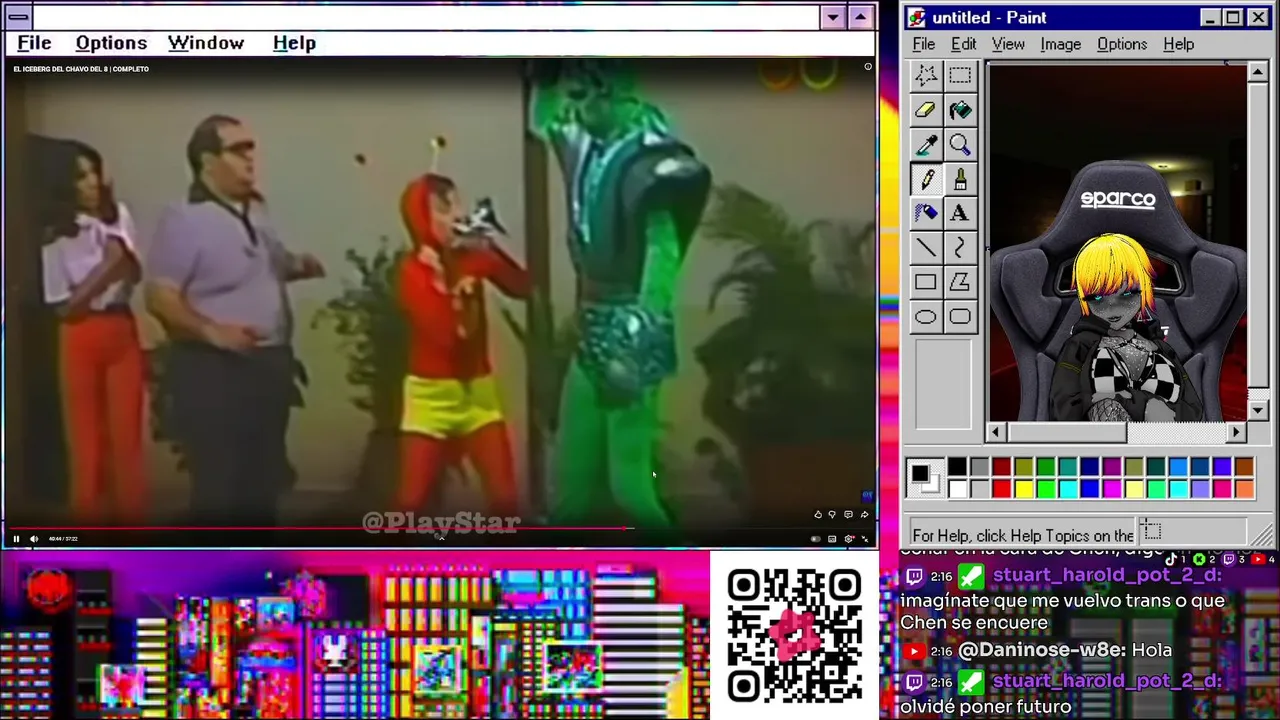The image size is (1280, 720).
Task: Choose the brown color swatch in palette
Action: tap(1244, 466)
